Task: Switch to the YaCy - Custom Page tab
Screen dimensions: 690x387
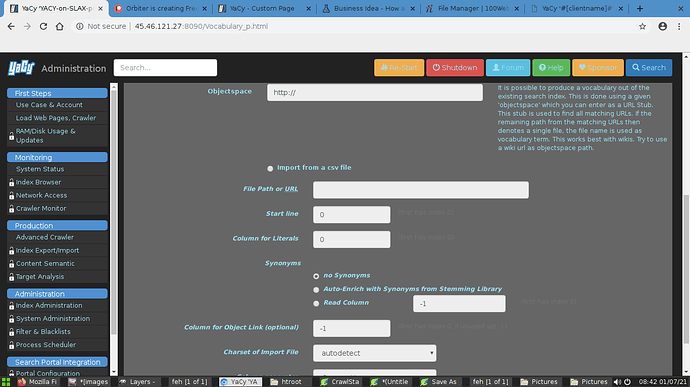Action: (265, 8)
